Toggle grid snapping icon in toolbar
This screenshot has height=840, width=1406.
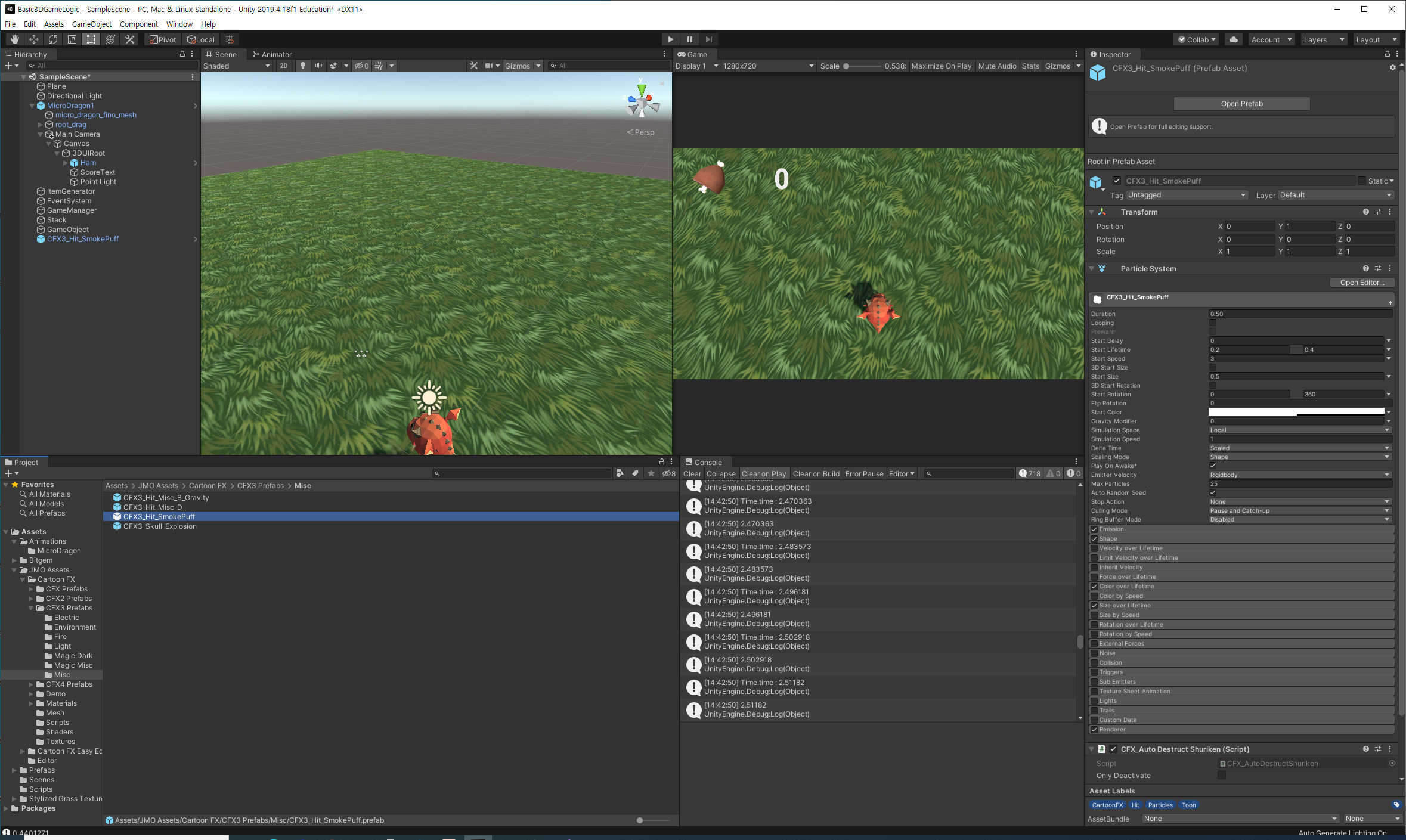tap(230, 39)
